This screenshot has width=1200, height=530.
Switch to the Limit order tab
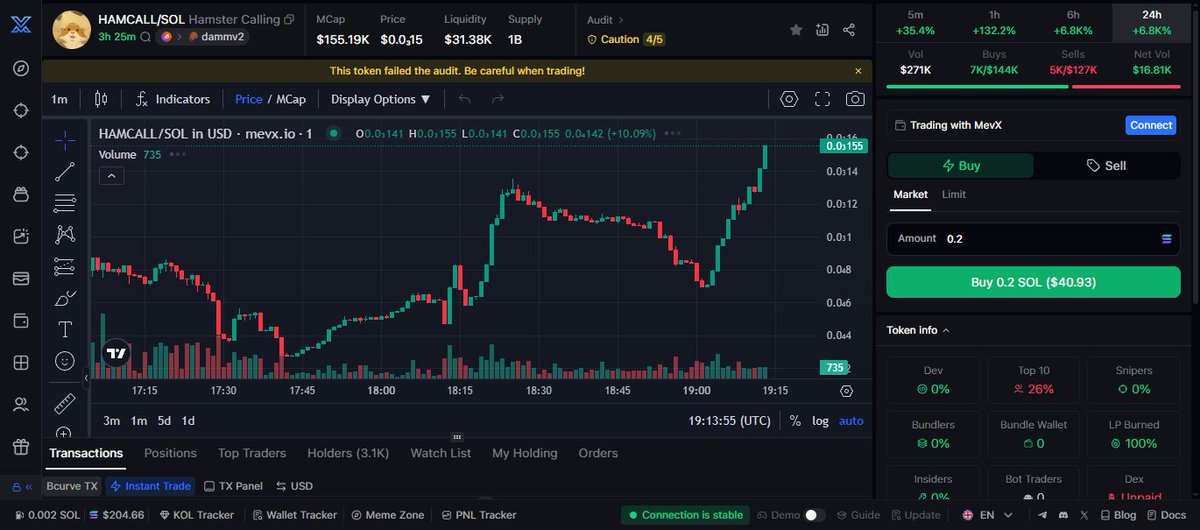click(x=954, y=194)
